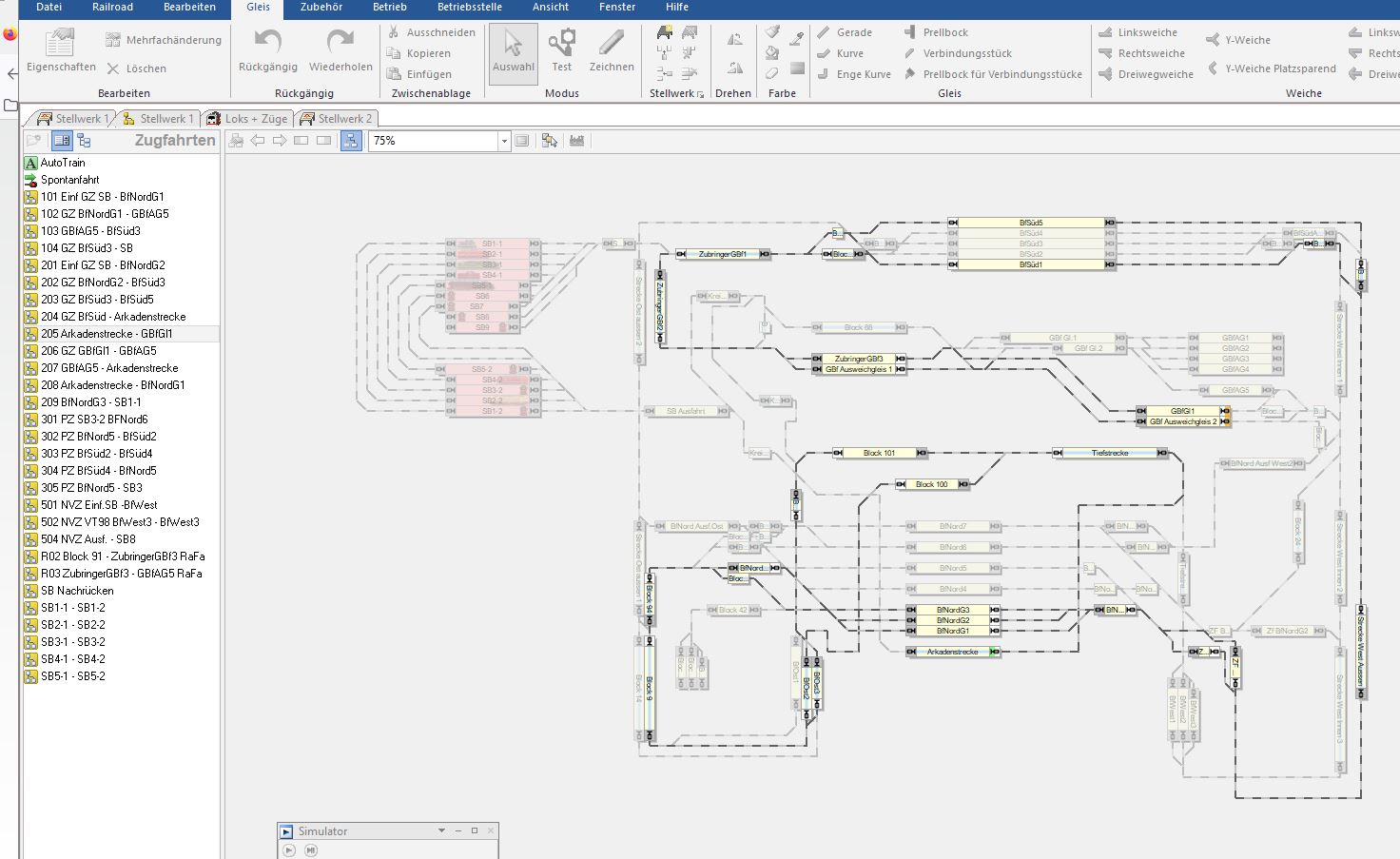Click the Mehrfachänderung button
The width and height of the screenshot is (1400, 859).
pyautogui.click(x=164, y=40)
